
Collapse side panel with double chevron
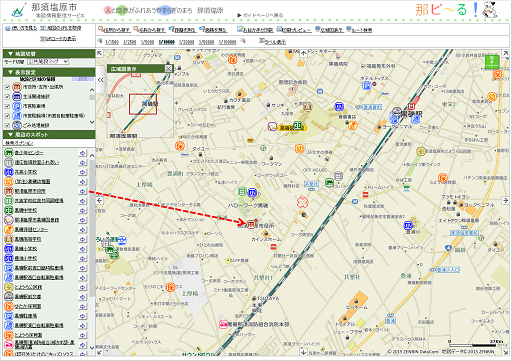pyautogui.click(x=101, y=80)
